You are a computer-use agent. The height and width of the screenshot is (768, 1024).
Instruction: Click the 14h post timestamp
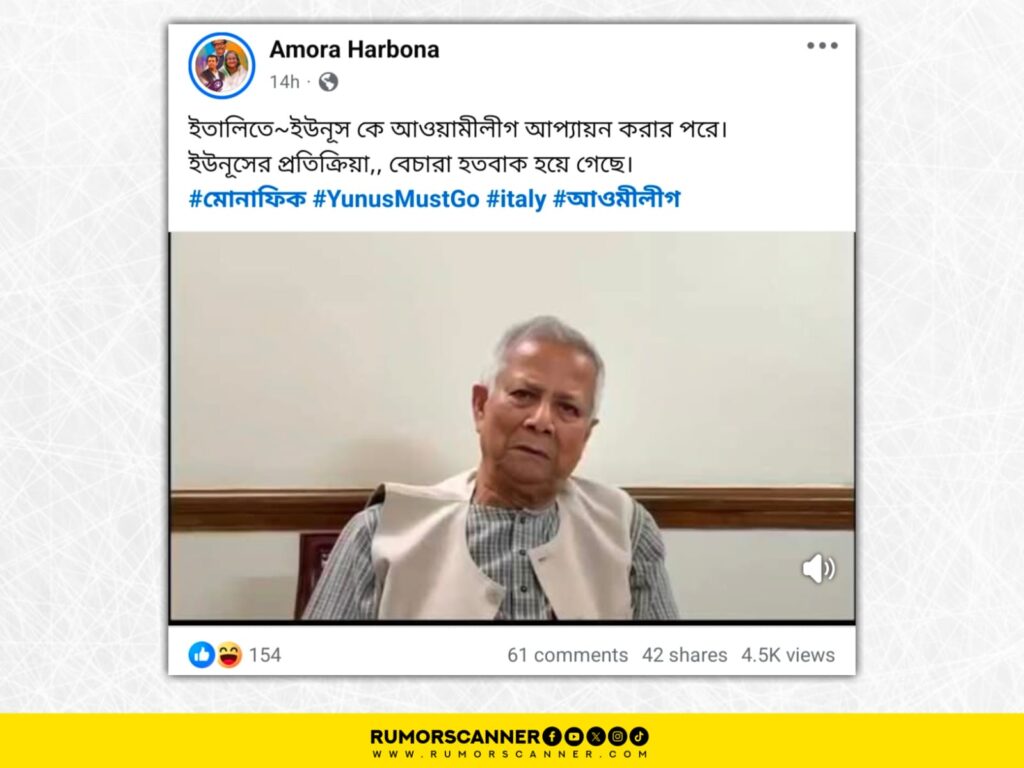(x=284, y=82)
